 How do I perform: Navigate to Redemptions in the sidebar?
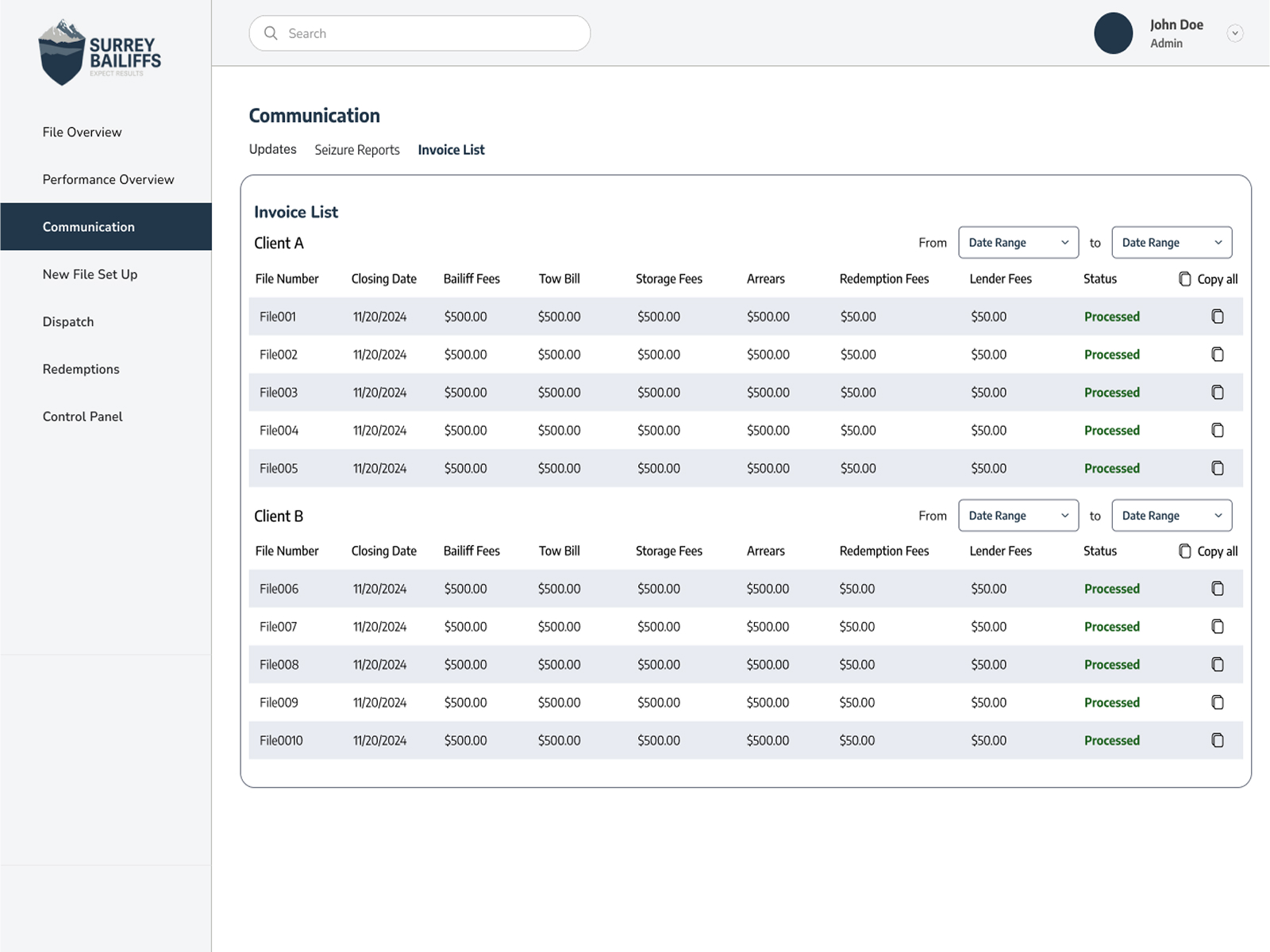[x=80, y=369]
